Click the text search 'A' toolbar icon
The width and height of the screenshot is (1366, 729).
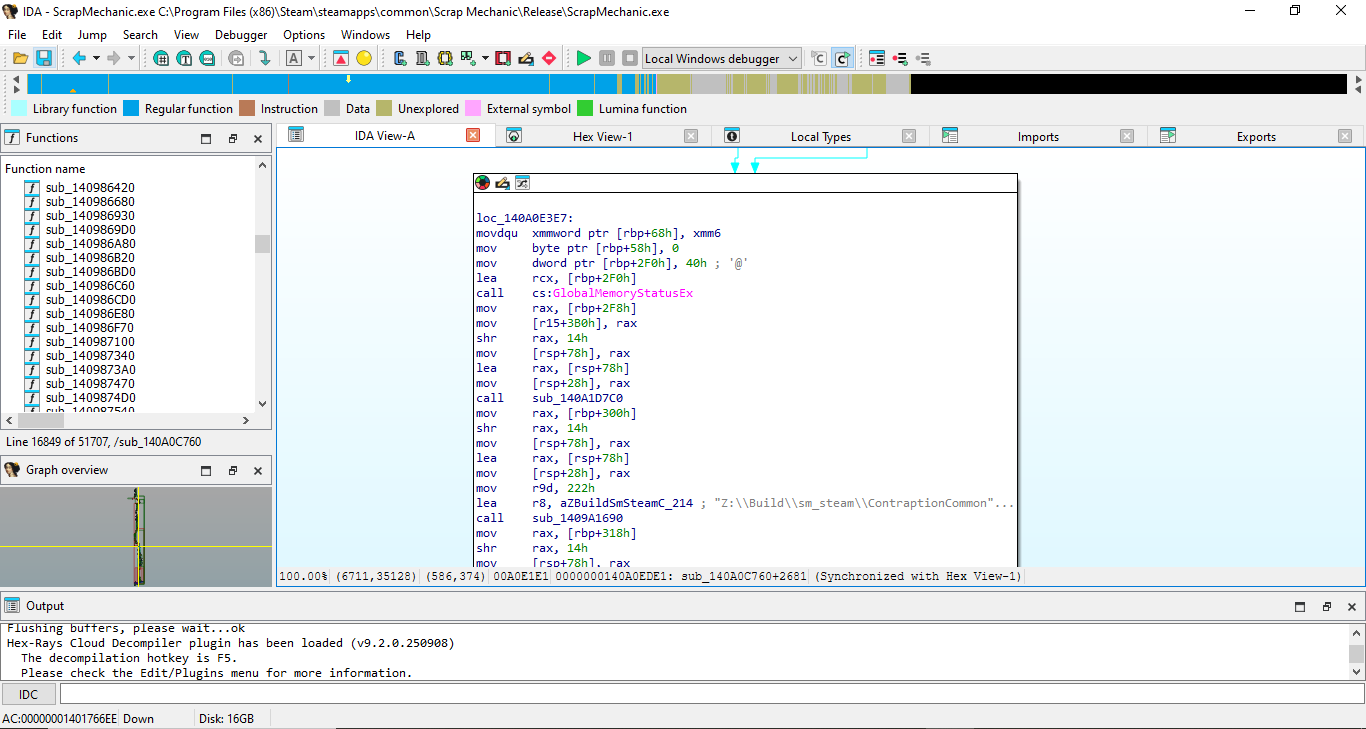(294, 58)
